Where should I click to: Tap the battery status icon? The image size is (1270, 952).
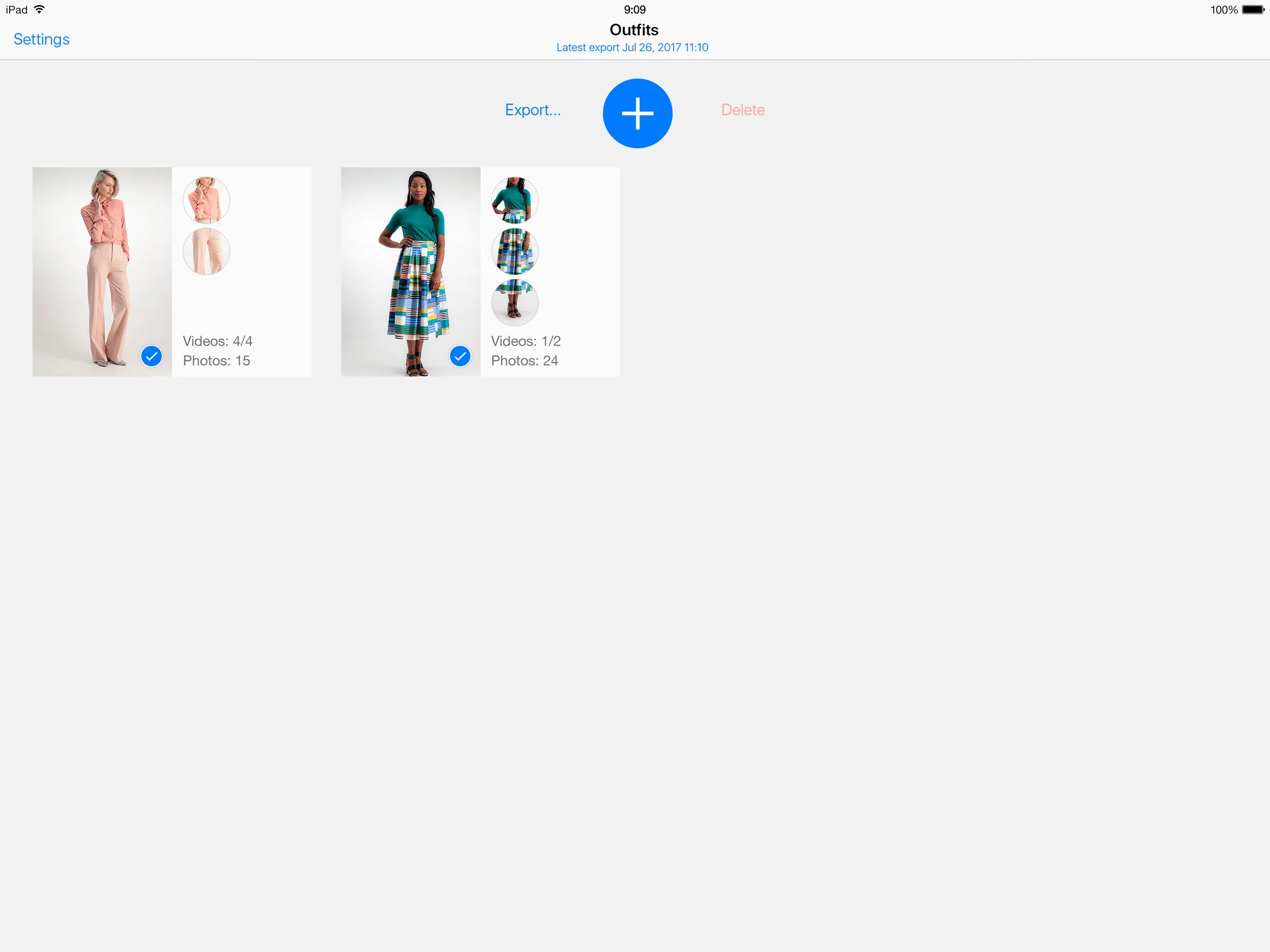click(1253, 10)
